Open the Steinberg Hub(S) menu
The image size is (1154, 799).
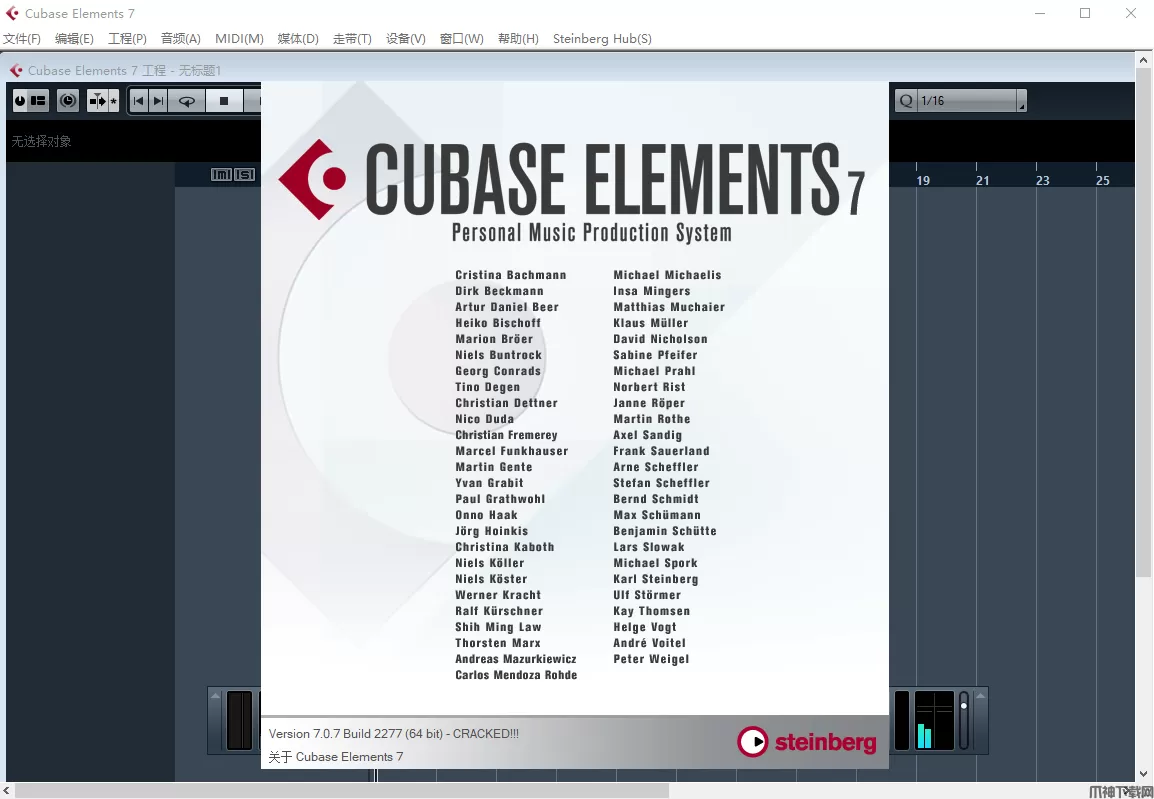tap(602, 38)
